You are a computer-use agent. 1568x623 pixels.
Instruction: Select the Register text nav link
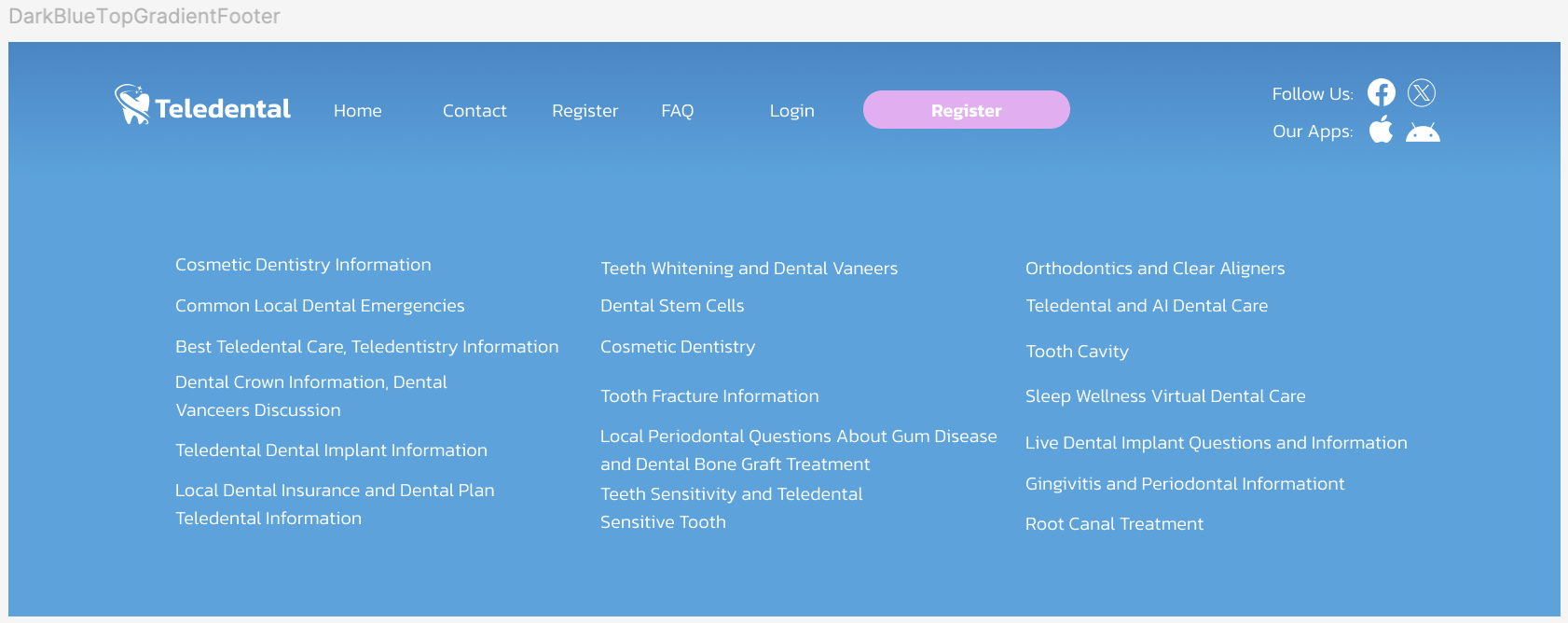click(x=585, y=111)
